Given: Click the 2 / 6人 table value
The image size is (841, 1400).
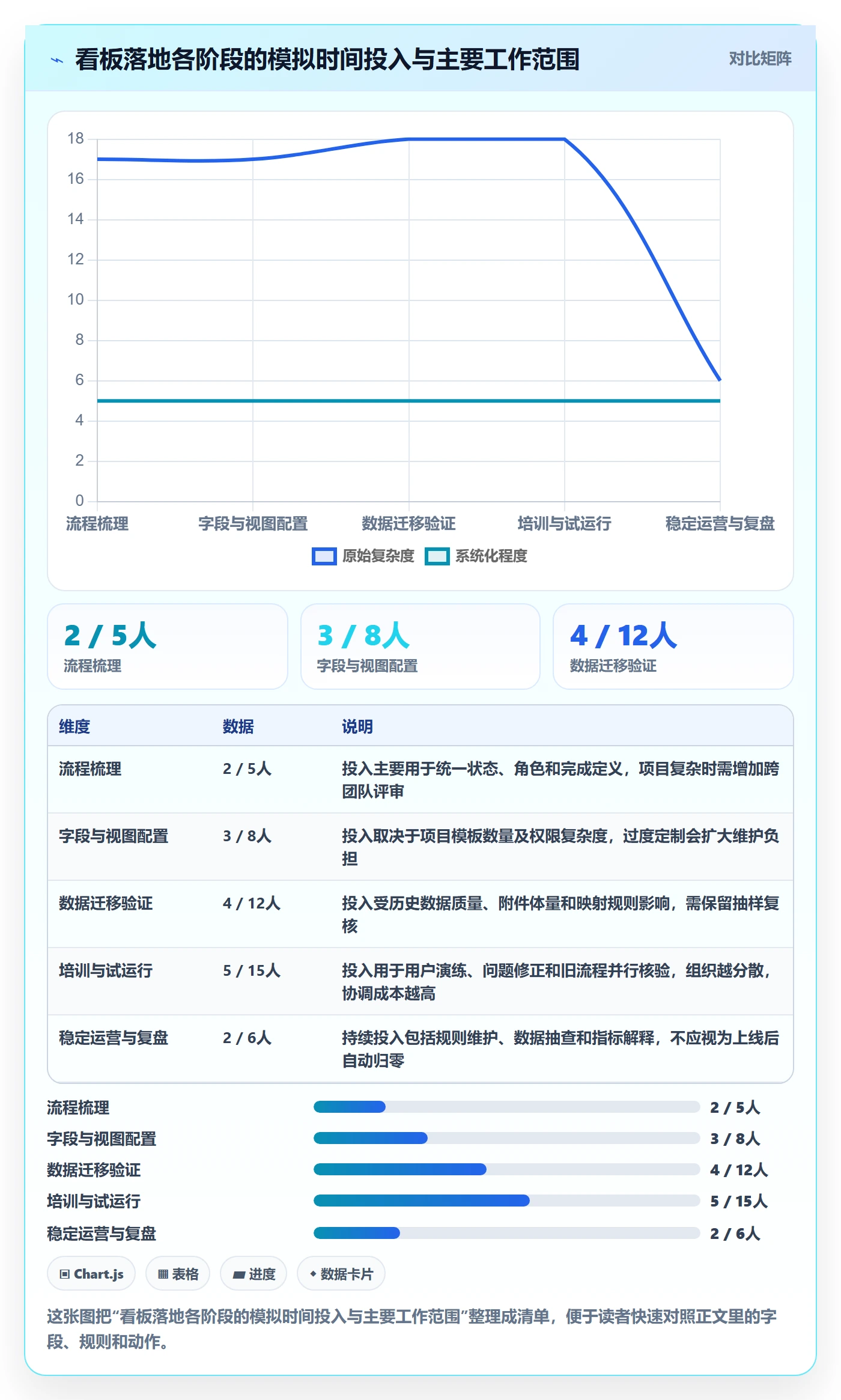Looking at the screenshot, I should [247, 1038].
